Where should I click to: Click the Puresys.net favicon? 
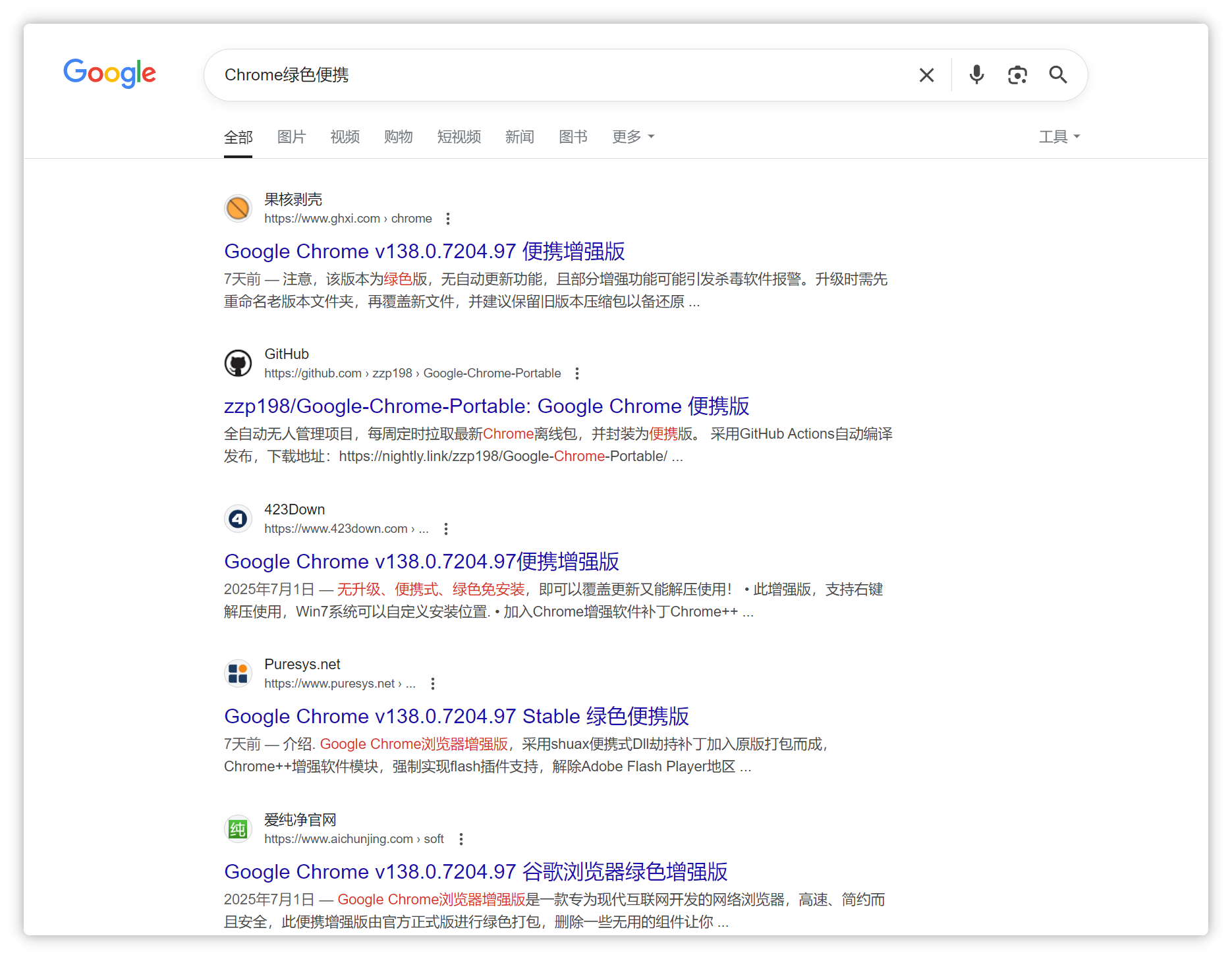click(238, 673)
